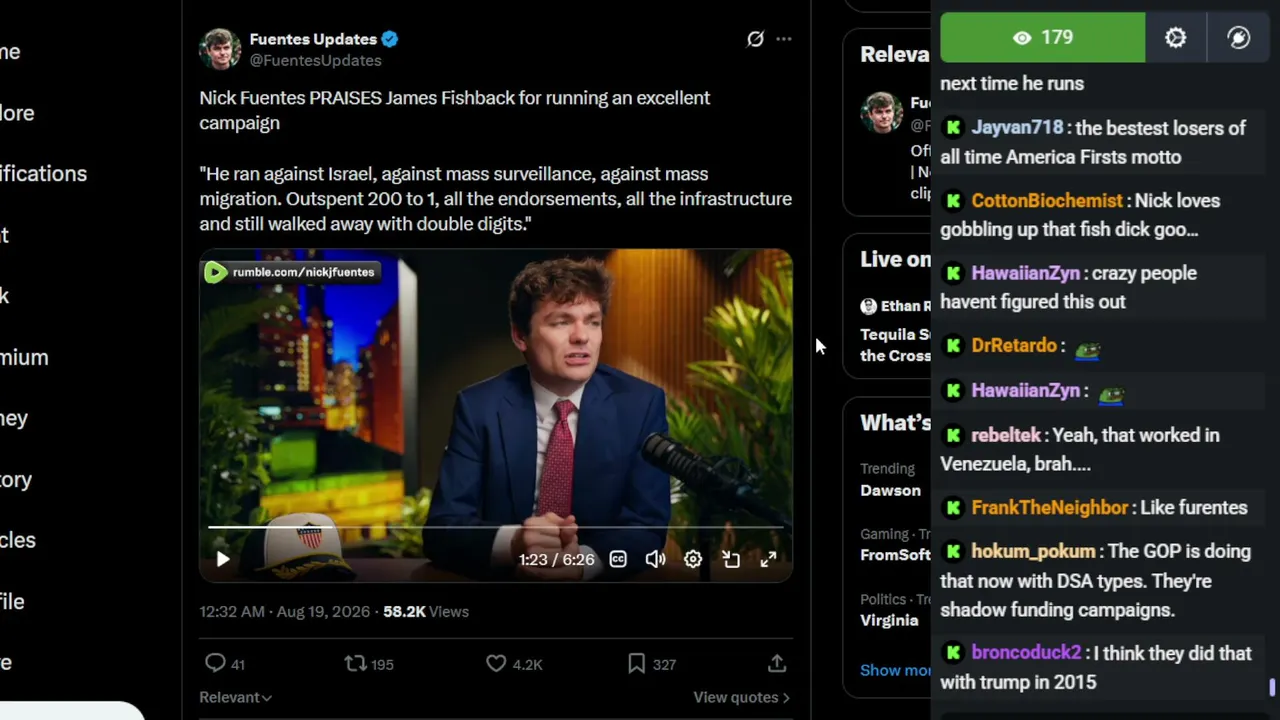The image size is (1280, 720).
Task: Open Notifications in the left sidebar
Action: pyautogui.click(x=43, y=174)
